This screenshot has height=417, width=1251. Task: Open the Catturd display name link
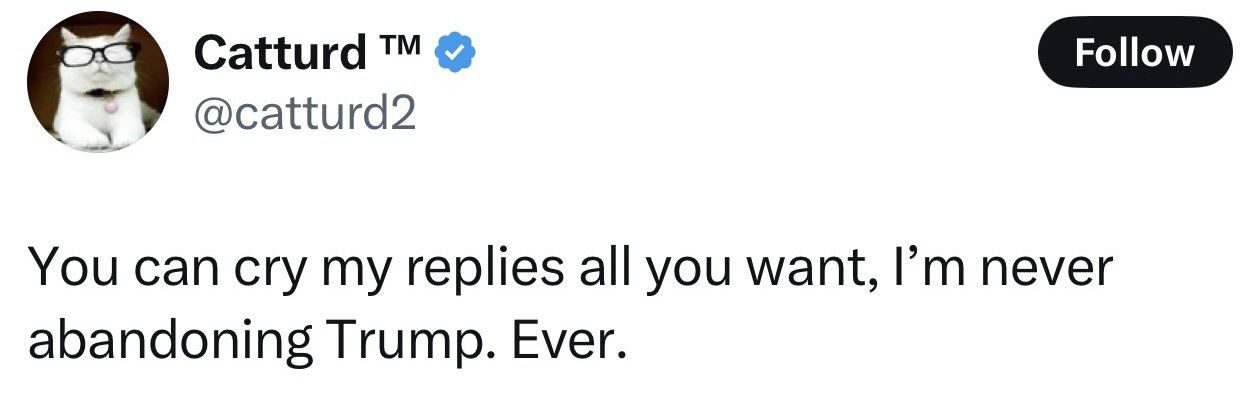coord(281,53)
